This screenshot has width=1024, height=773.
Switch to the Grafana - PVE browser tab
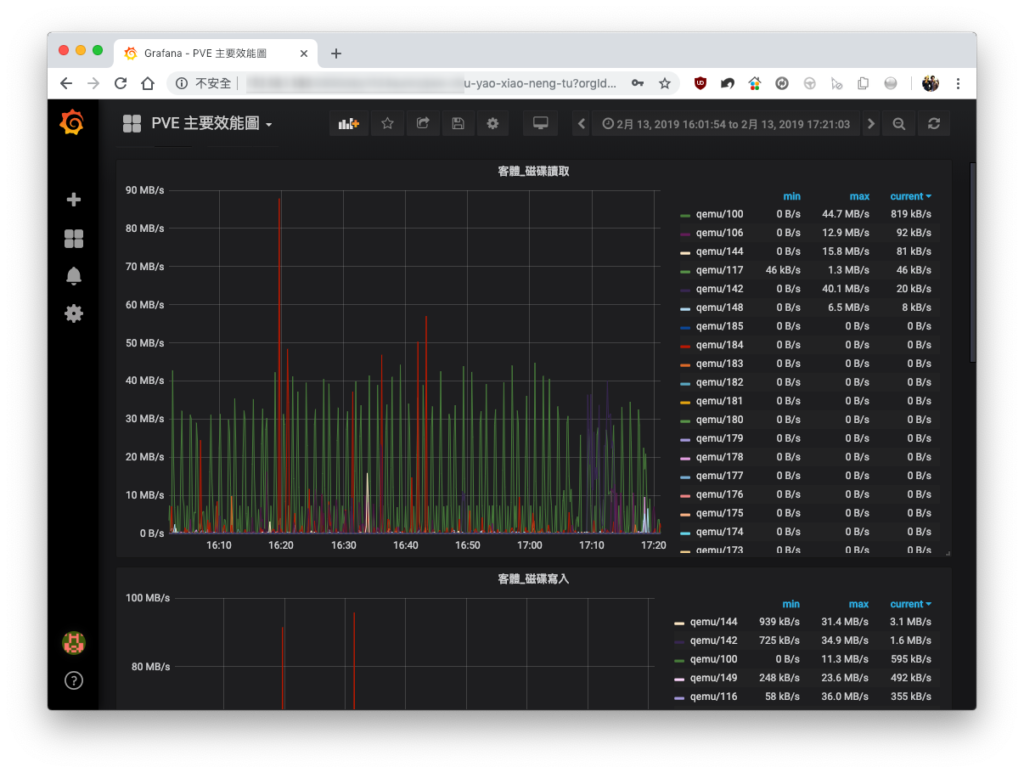click(x=216, y=54)
